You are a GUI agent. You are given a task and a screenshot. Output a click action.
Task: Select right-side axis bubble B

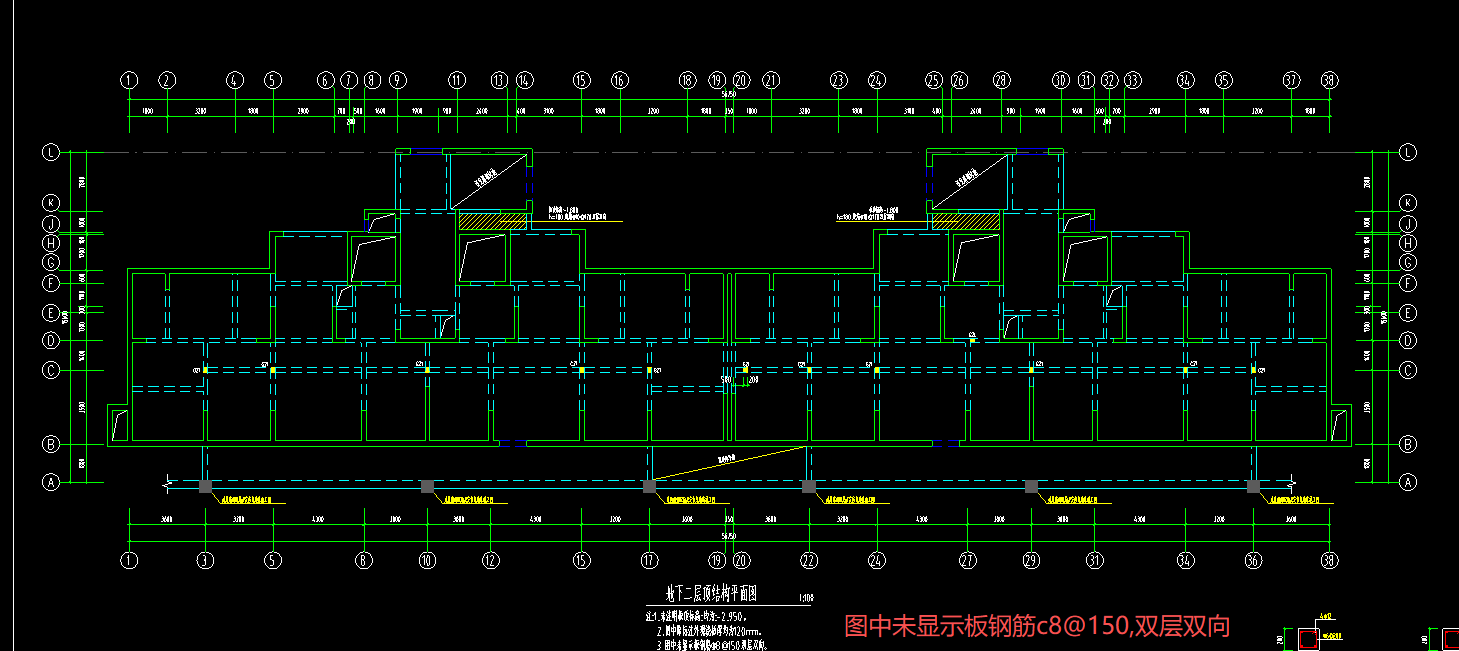1409,444
